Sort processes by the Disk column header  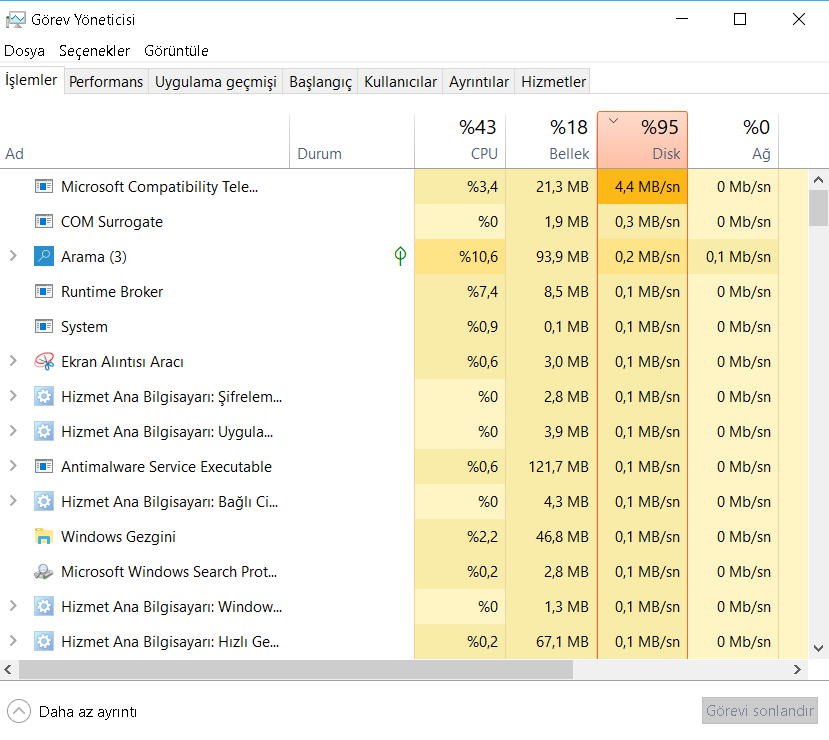(x=642, y=140)
